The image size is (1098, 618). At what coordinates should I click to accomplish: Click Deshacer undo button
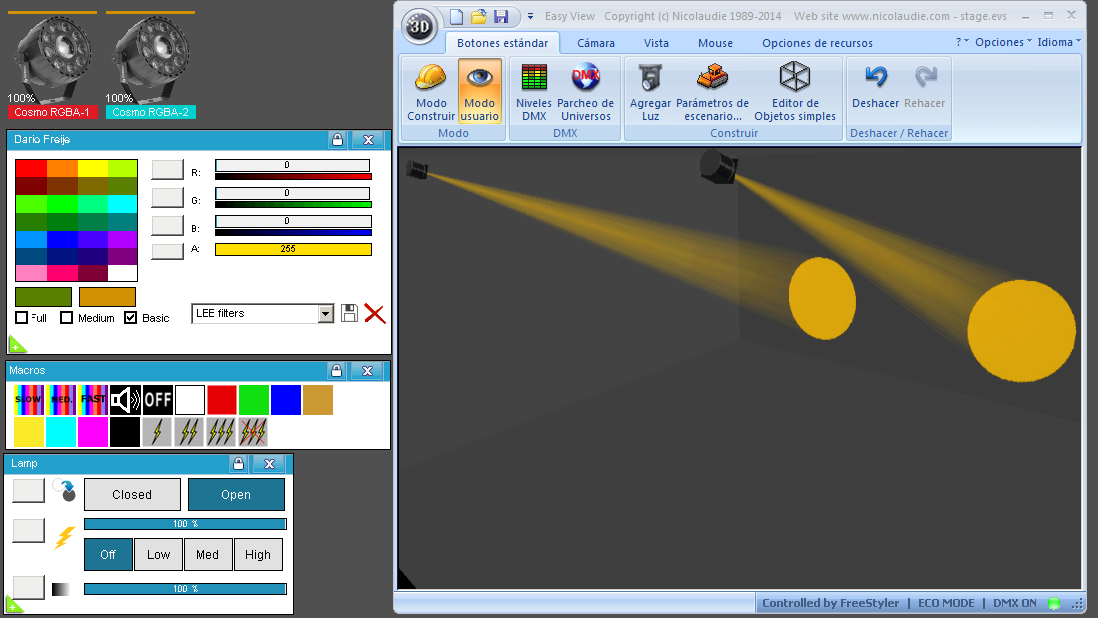(875, 87)
